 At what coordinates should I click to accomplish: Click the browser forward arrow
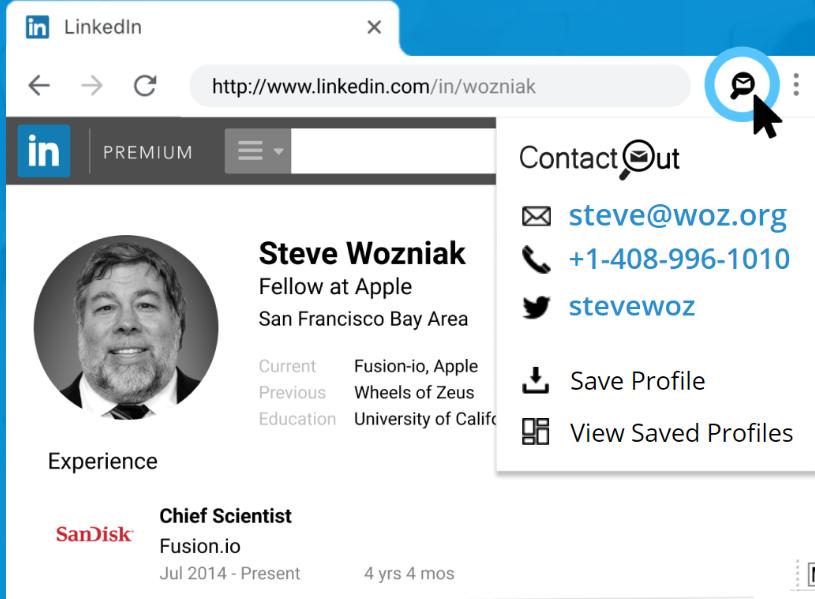[92, 86]
